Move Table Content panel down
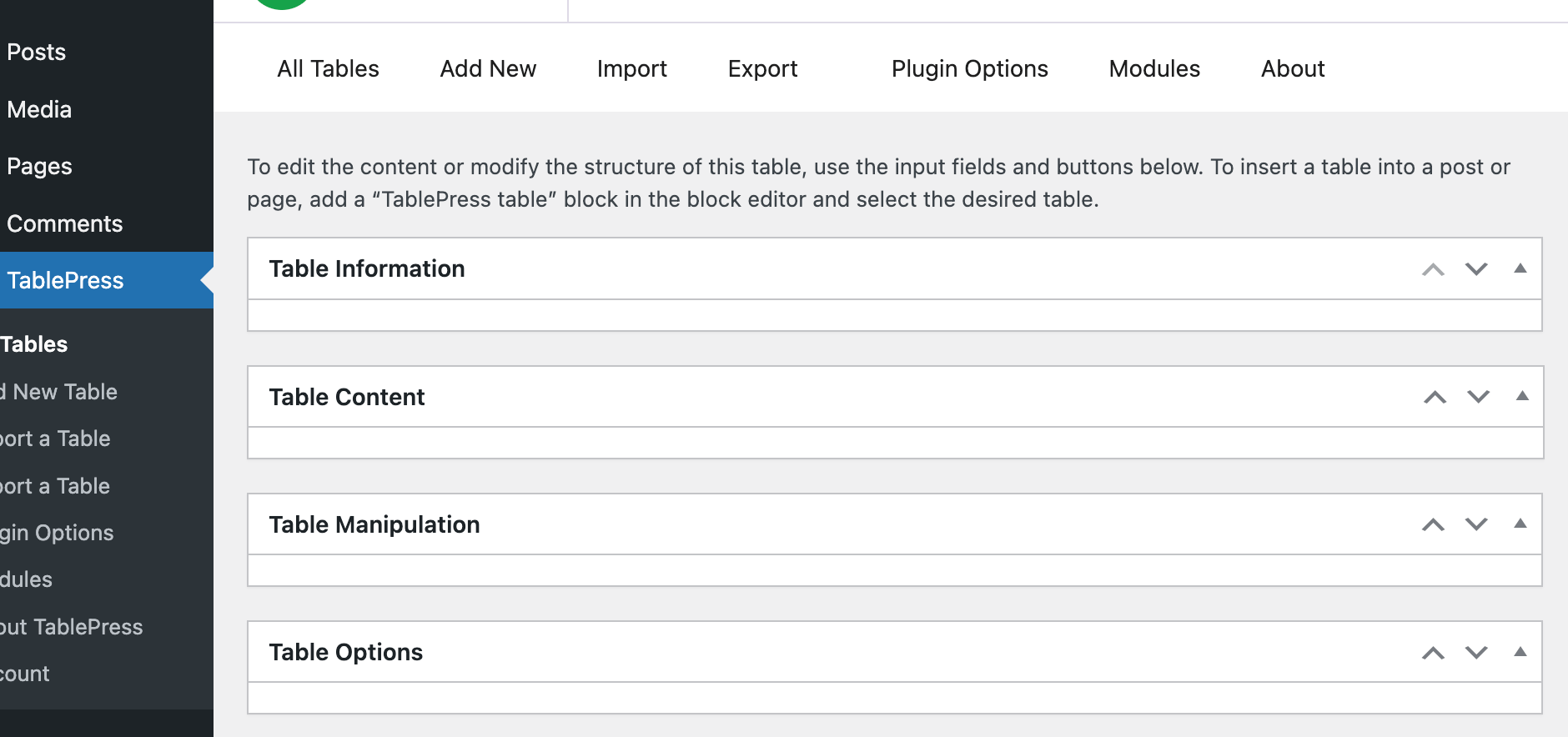 [x=1478, y=397]
